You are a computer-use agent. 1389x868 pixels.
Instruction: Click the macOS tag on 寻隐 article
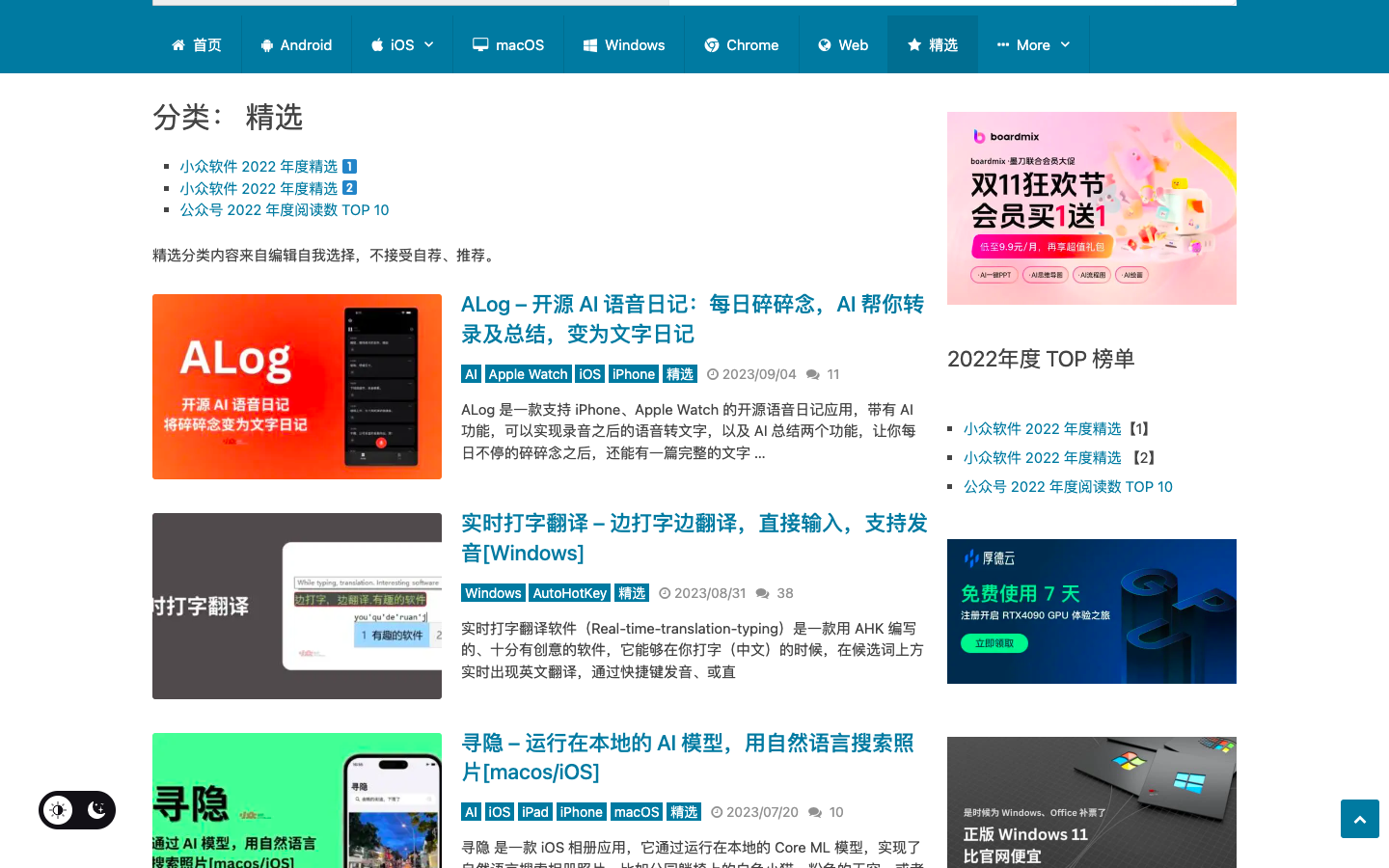pos(637,812)
